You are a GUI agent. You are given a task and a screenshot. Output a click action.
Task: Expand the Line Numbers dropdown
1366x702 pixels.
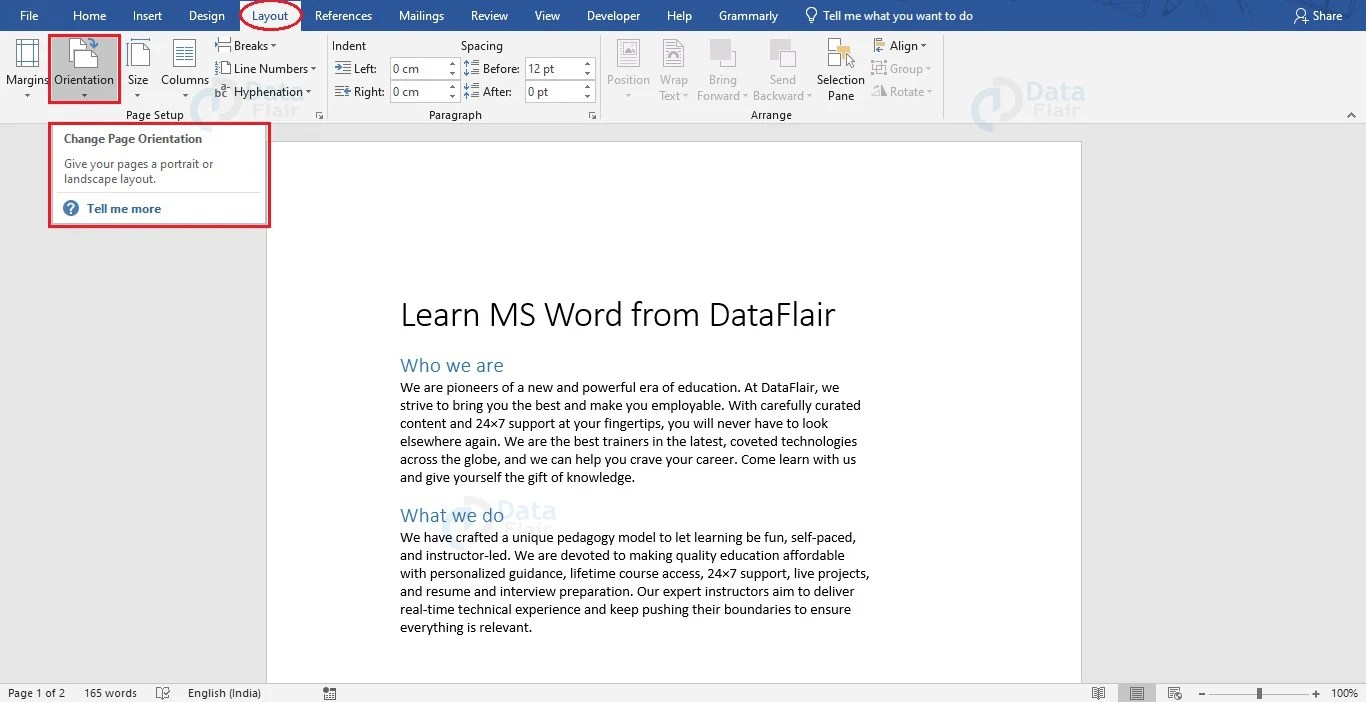[267, 68]
